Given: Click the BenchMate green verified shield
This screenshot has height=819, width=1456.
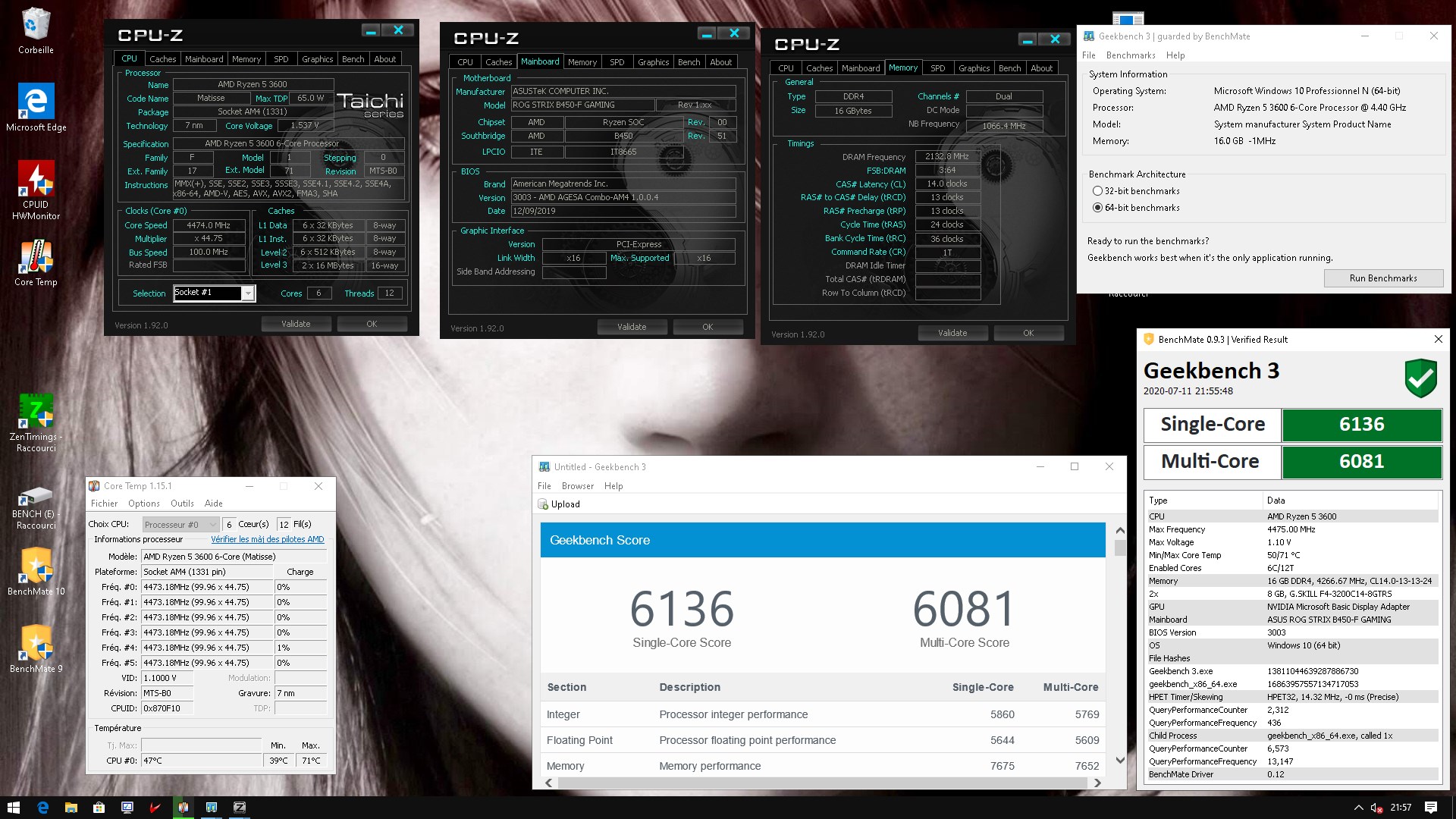Looking at the screenshot, I should tap(1420, 378).
